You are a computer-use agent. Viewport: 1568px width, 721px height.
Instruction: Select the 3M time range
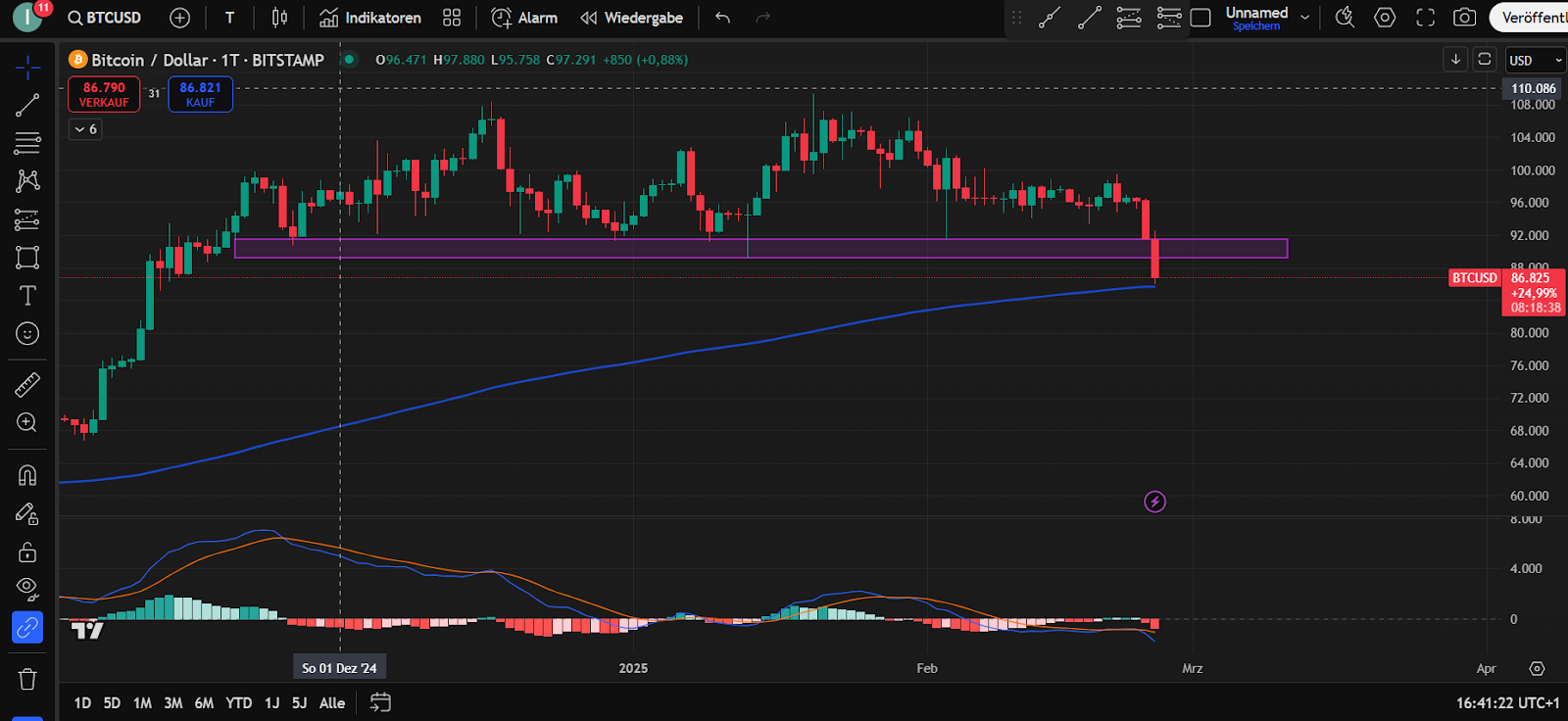[x=172, y=702]
